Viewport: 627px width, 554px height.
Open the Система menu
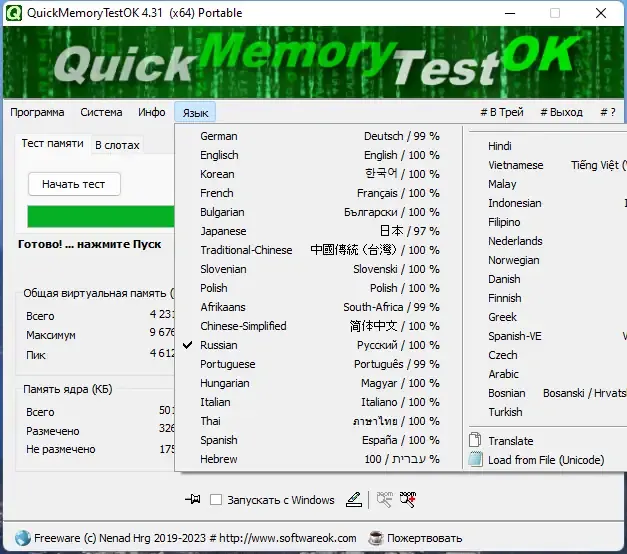(101, 112)
